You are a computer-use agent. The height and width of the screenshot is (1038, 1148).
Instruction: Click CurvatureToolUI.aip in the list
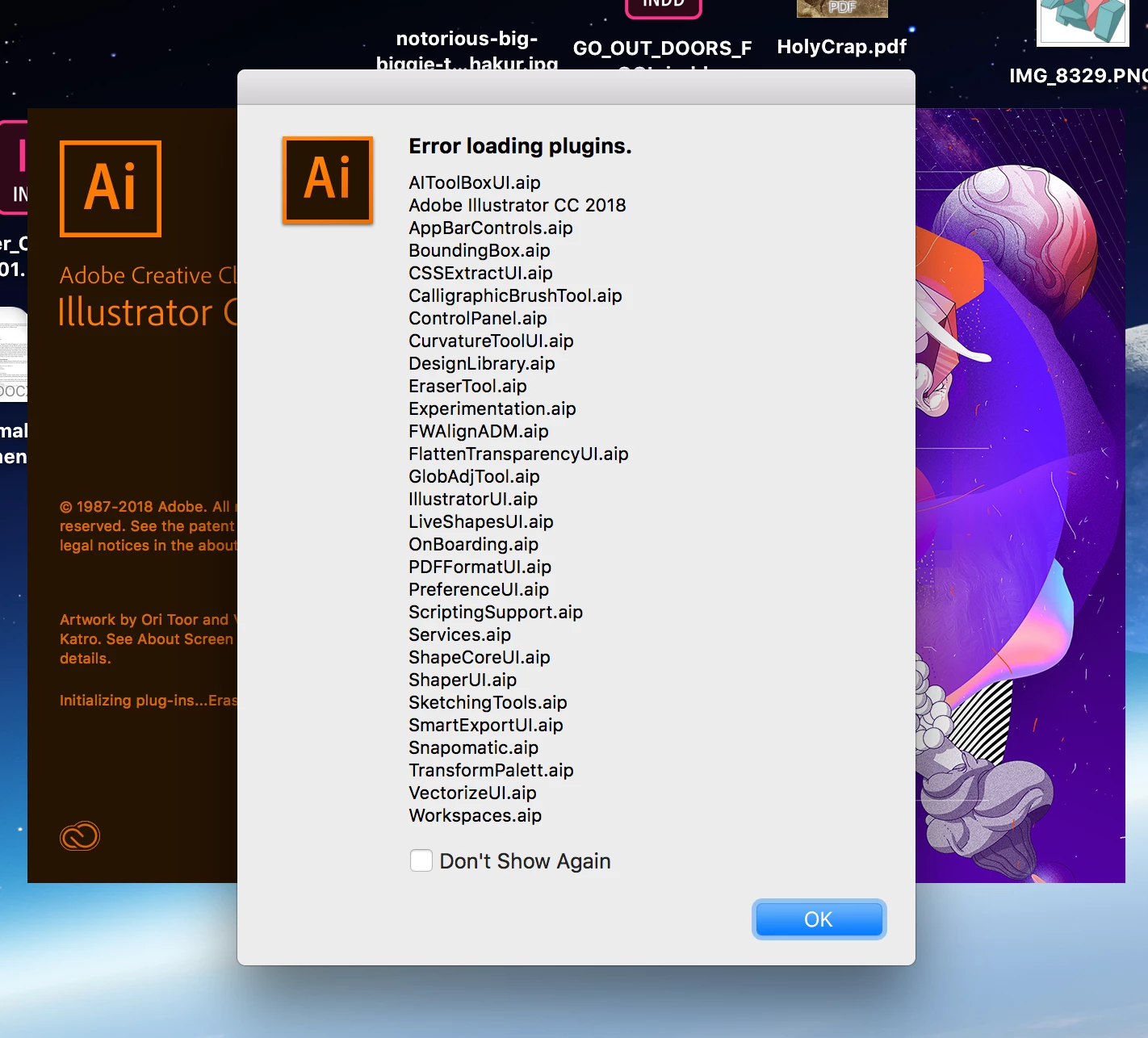(x=491, y=341)
